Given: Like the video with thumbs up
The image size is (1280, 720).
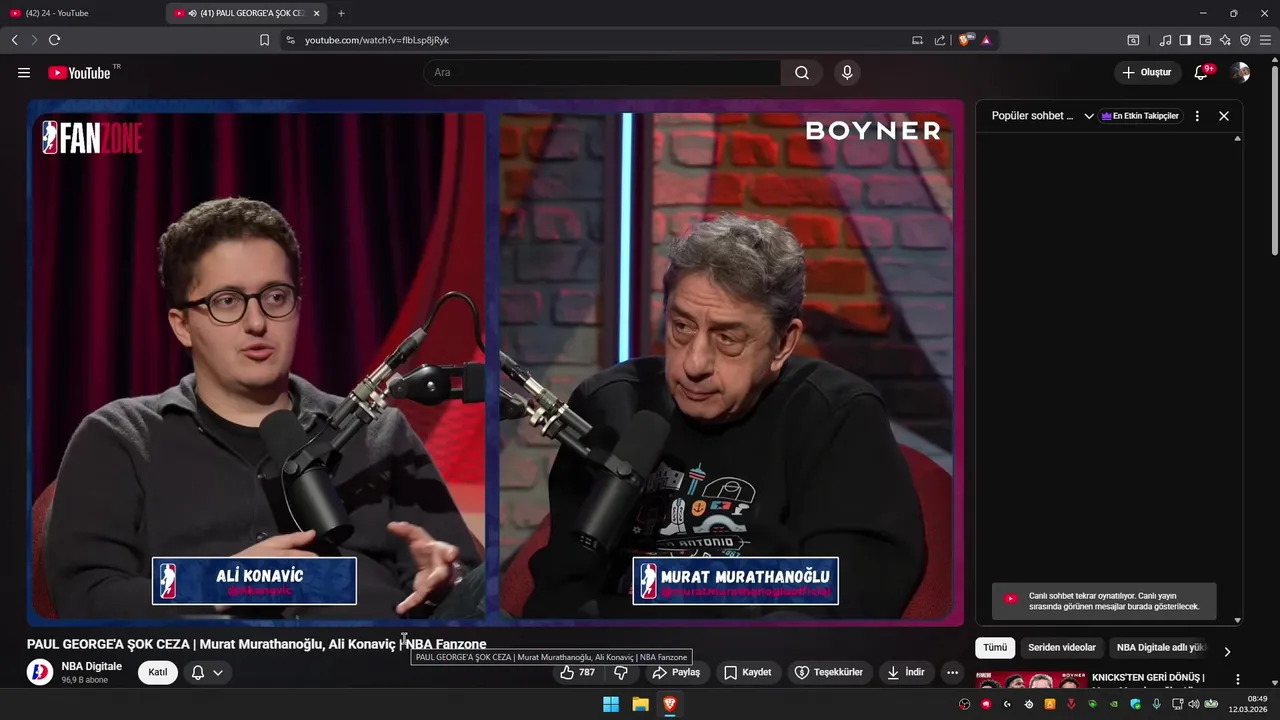Looking at the screenshot, I should click(x=578, y=673).
